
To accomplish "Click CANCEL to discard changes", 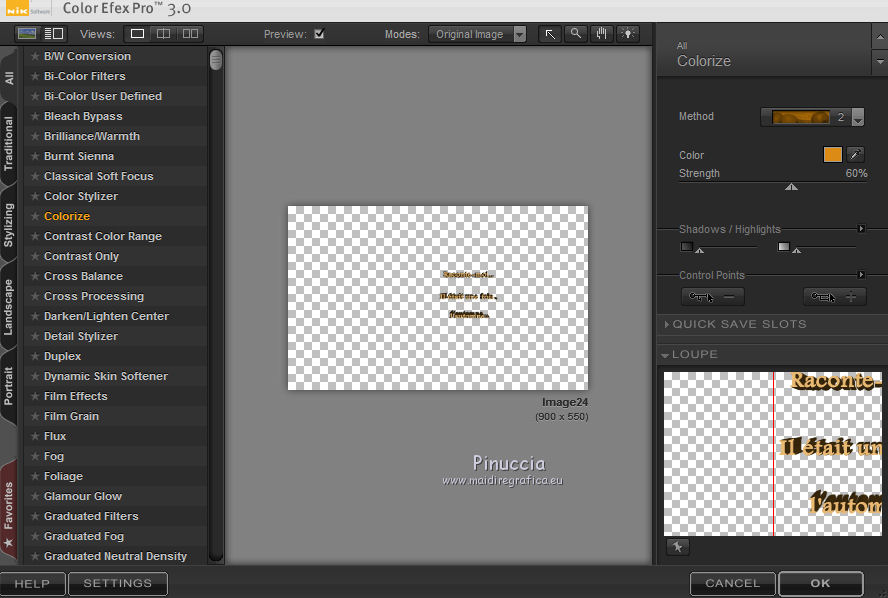I will click(732, 584).
